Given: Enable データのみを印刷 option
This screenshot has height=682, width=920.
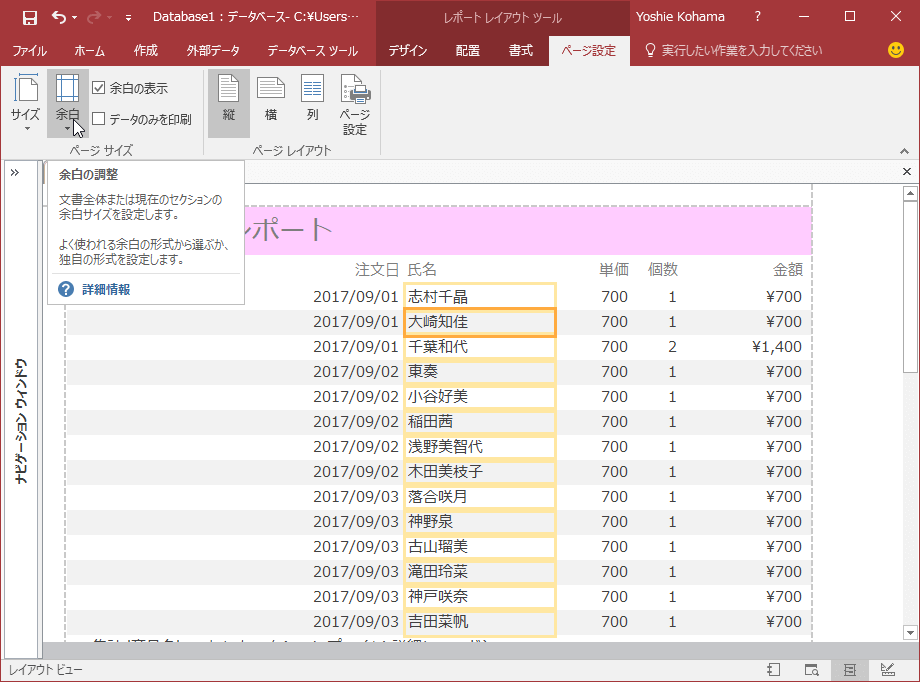Looking at the screenshot, I should (98, 118).
